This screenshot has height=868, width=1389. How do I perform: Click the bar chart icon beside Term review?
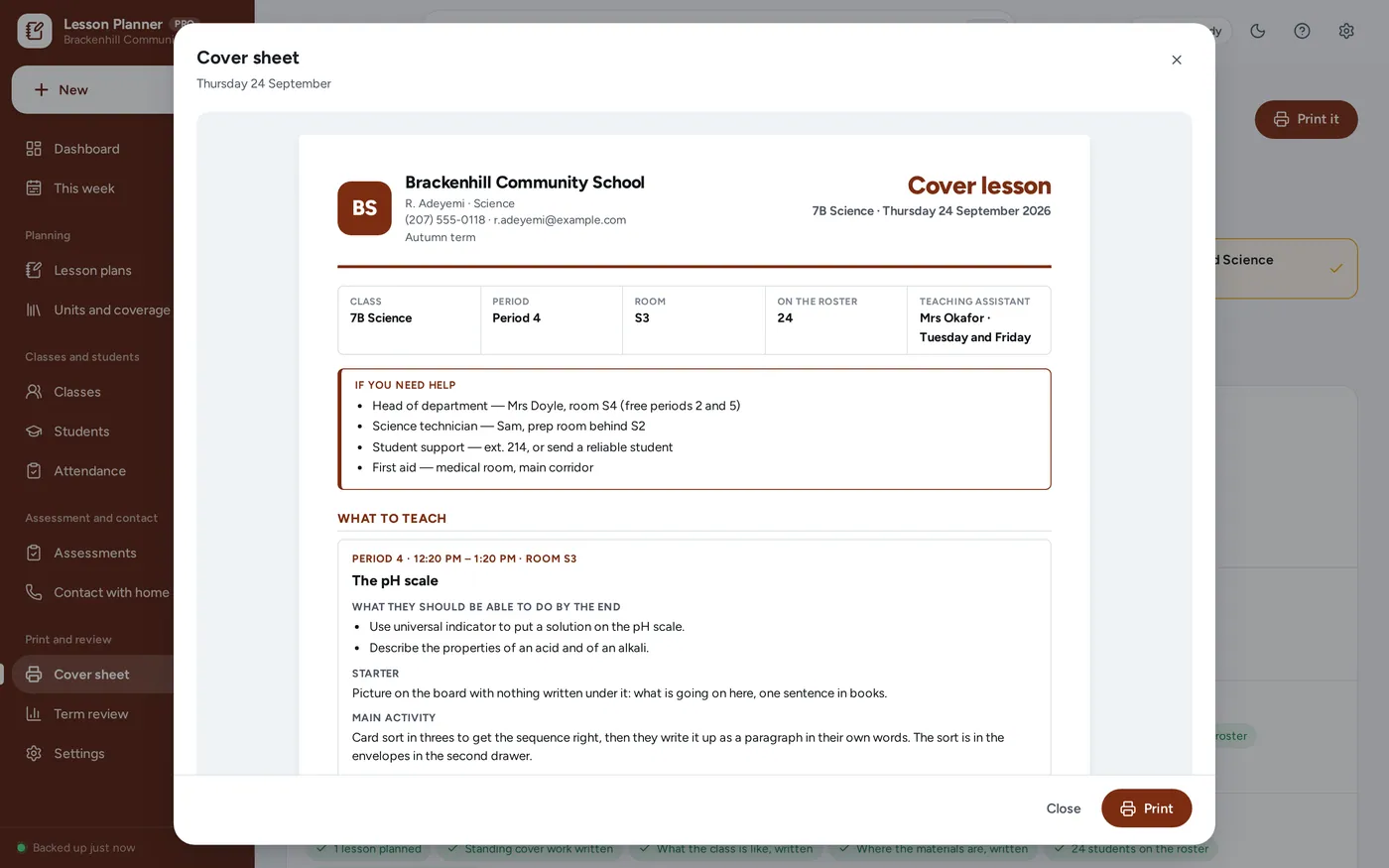pyautogui.click(x=34, y=714)
